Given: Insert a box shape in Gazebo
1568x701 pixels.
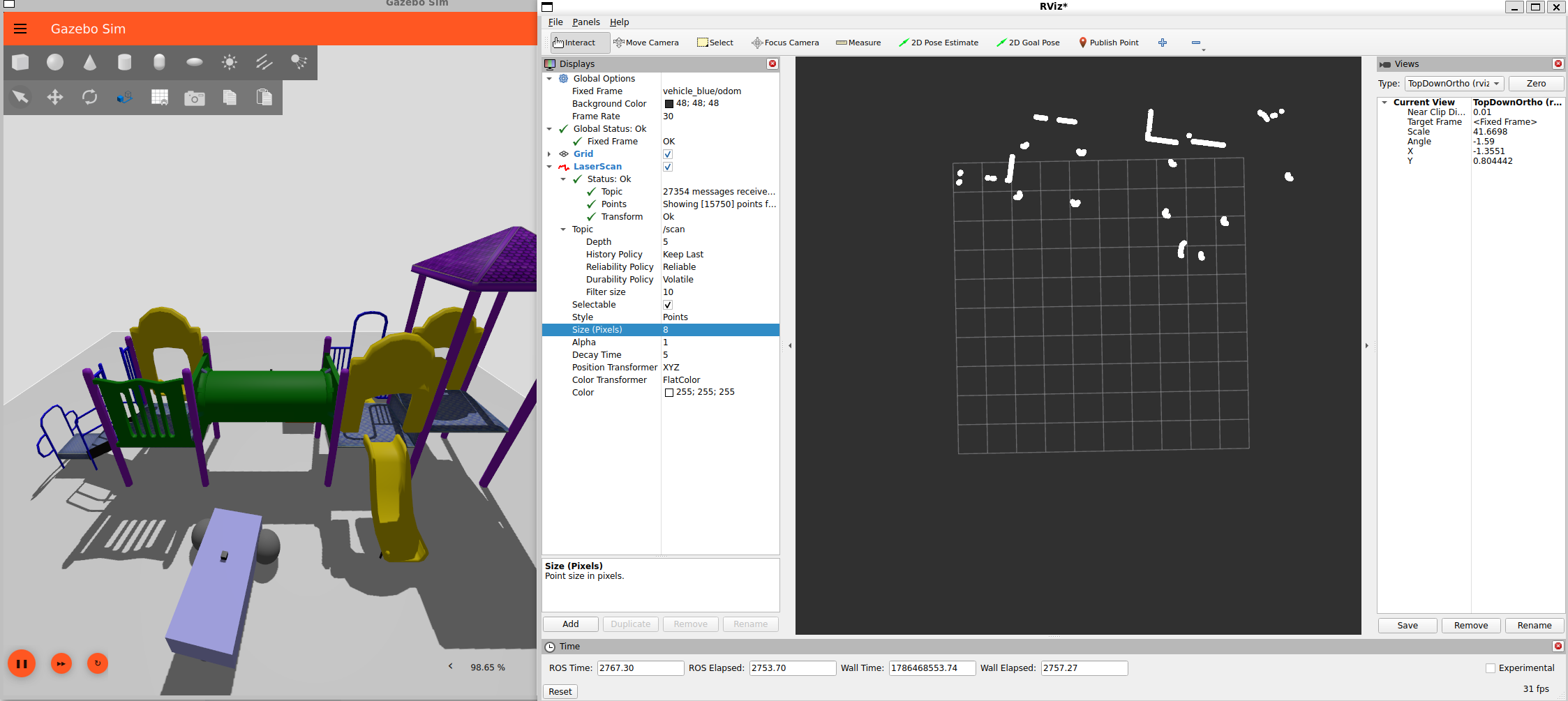Looking at the screenshot, I should pos(20,62).
